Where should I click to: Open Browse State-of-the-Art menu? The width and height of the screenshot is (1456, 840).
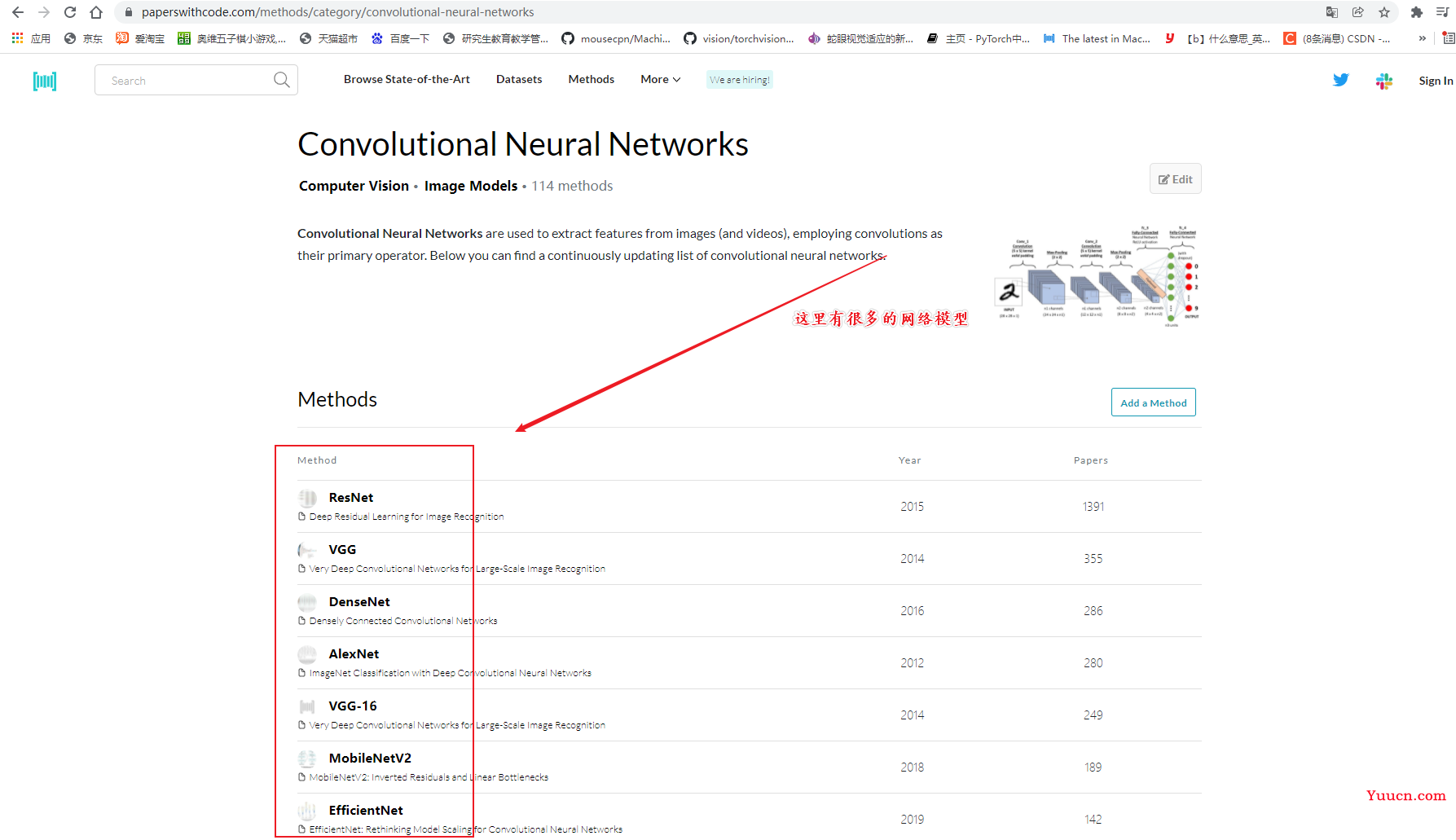coord(407,79)
